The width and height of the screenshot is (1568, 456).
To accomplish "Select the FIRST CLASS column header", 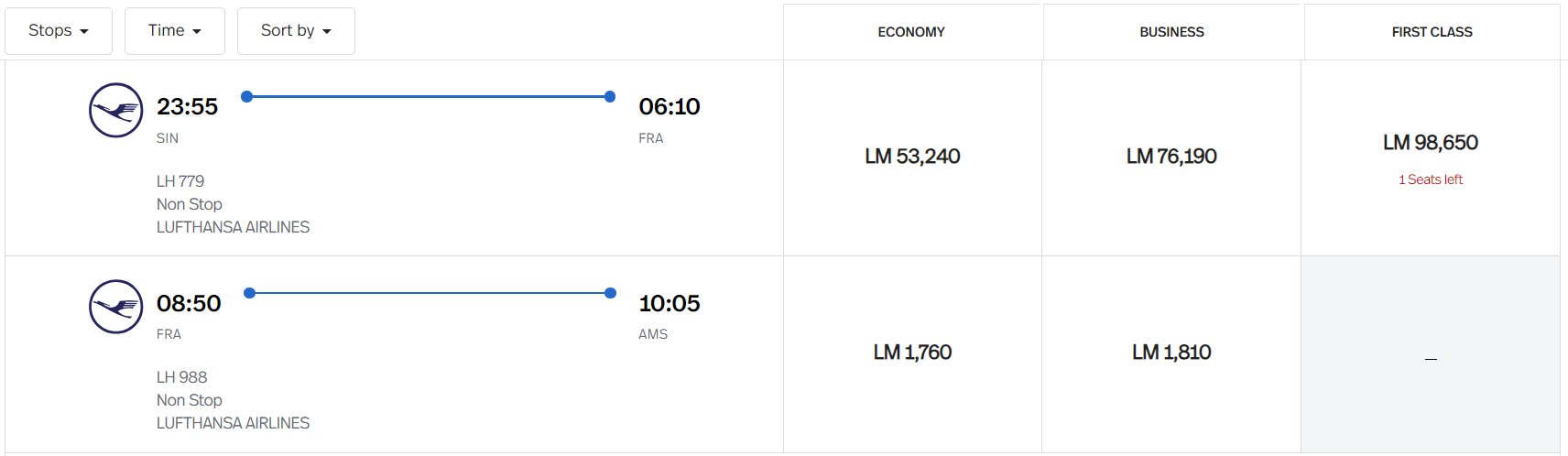I will point(1432,32).
